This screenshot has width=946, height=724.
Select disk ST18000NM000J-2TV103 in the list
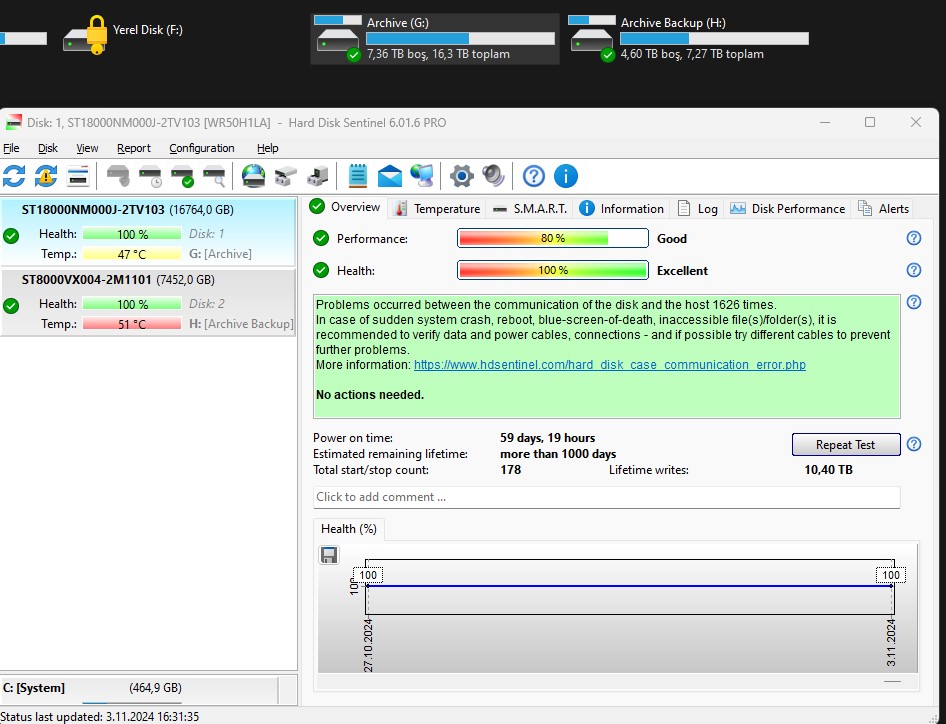(148, 232)
